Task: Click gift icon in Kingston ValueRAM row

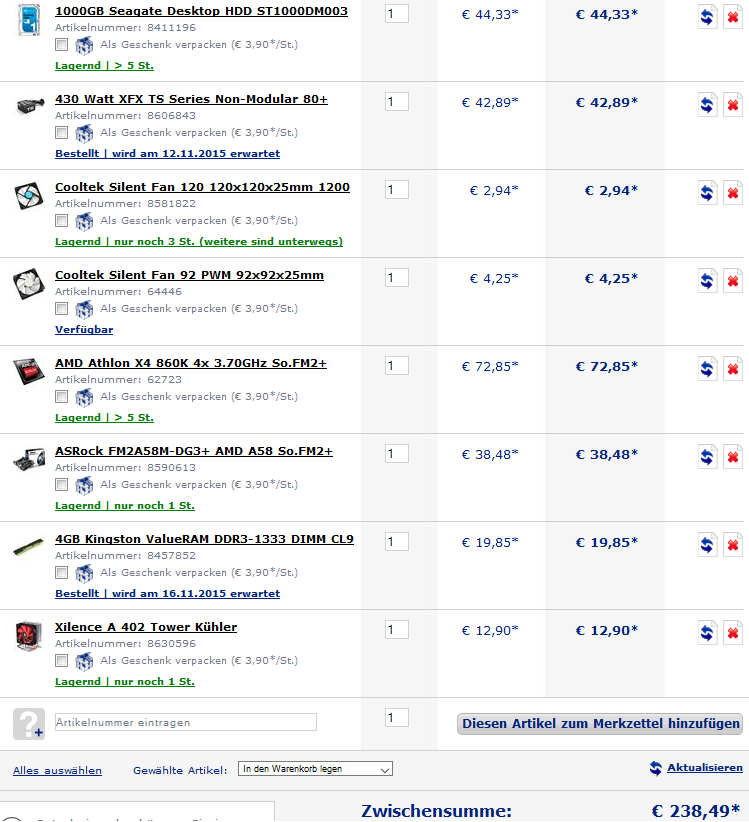Action: point(84,574)
